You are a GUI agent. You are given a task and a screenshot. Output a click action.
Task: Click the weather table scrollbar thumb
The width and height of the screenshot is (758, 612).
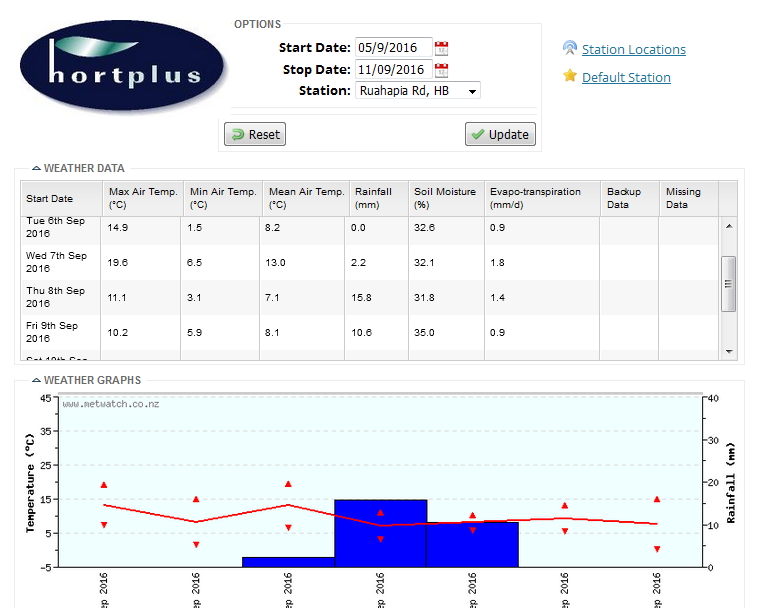click(729, 284)
